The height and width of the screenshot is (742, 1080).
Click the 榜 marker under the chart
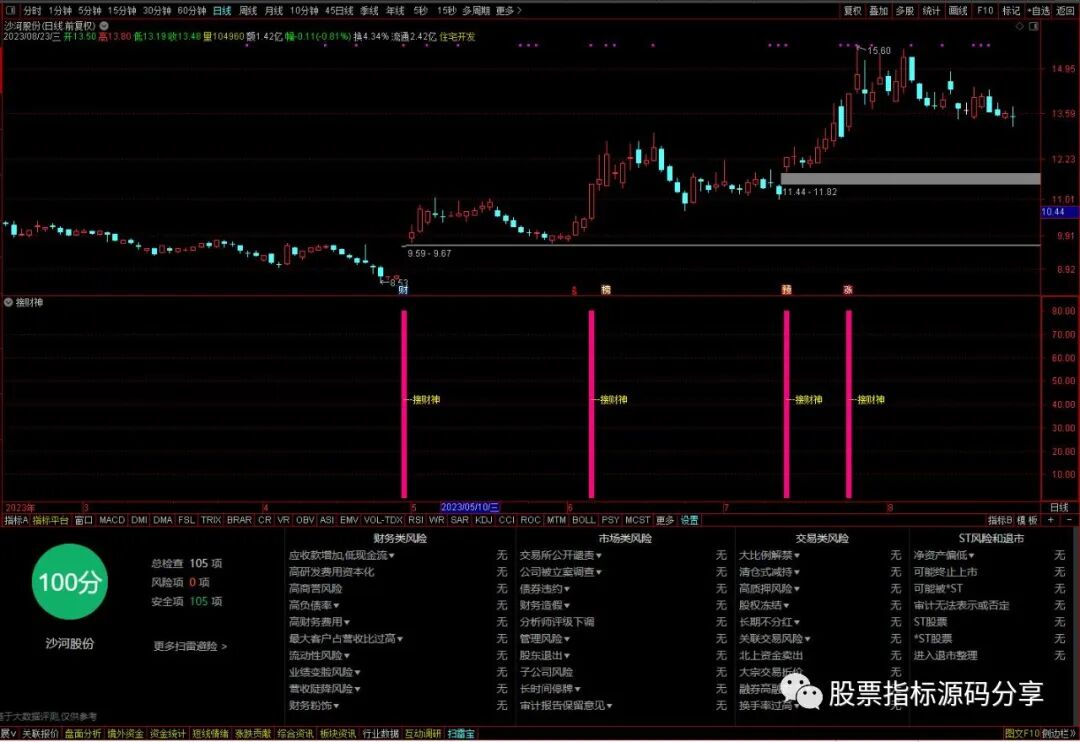(605, 289)
